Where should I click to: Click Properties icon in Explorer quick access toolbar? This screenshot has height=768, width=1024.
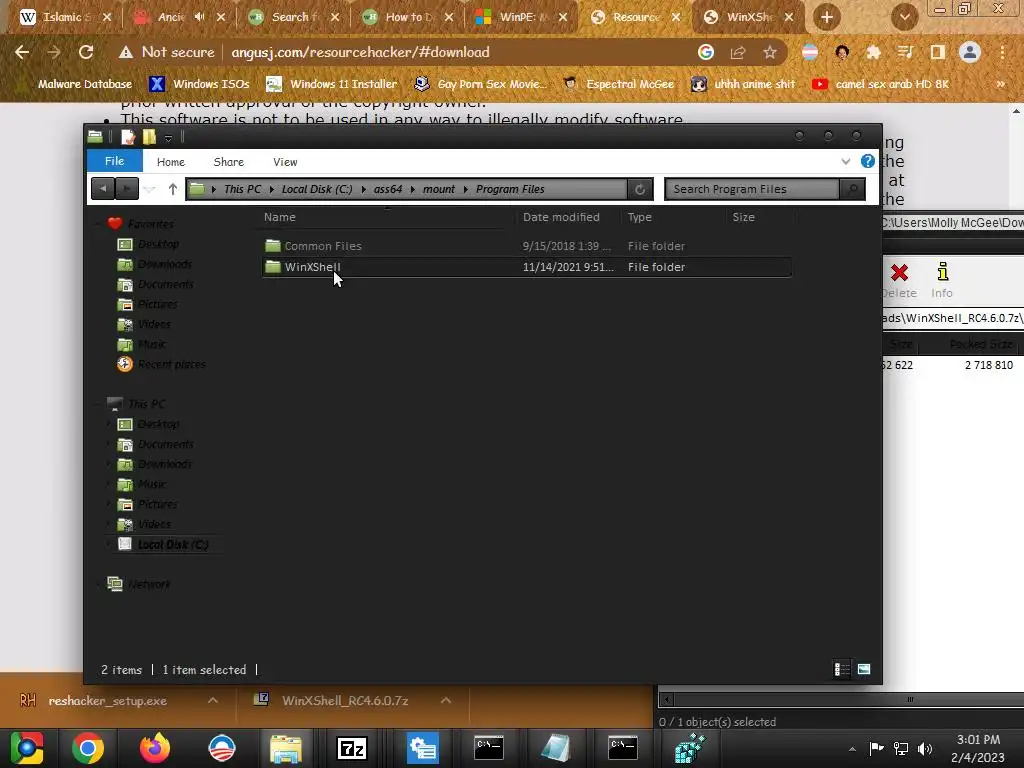(128, 136)
